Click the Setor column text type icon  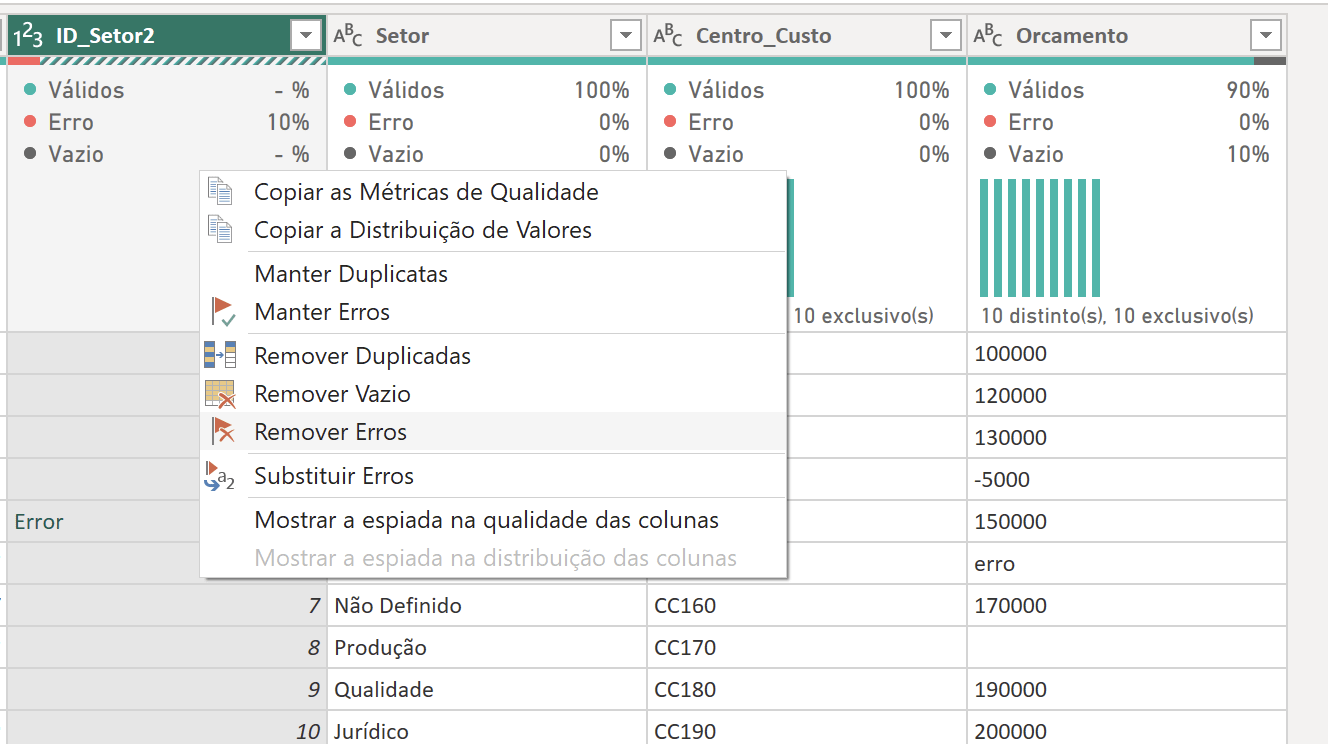point(348,36)
